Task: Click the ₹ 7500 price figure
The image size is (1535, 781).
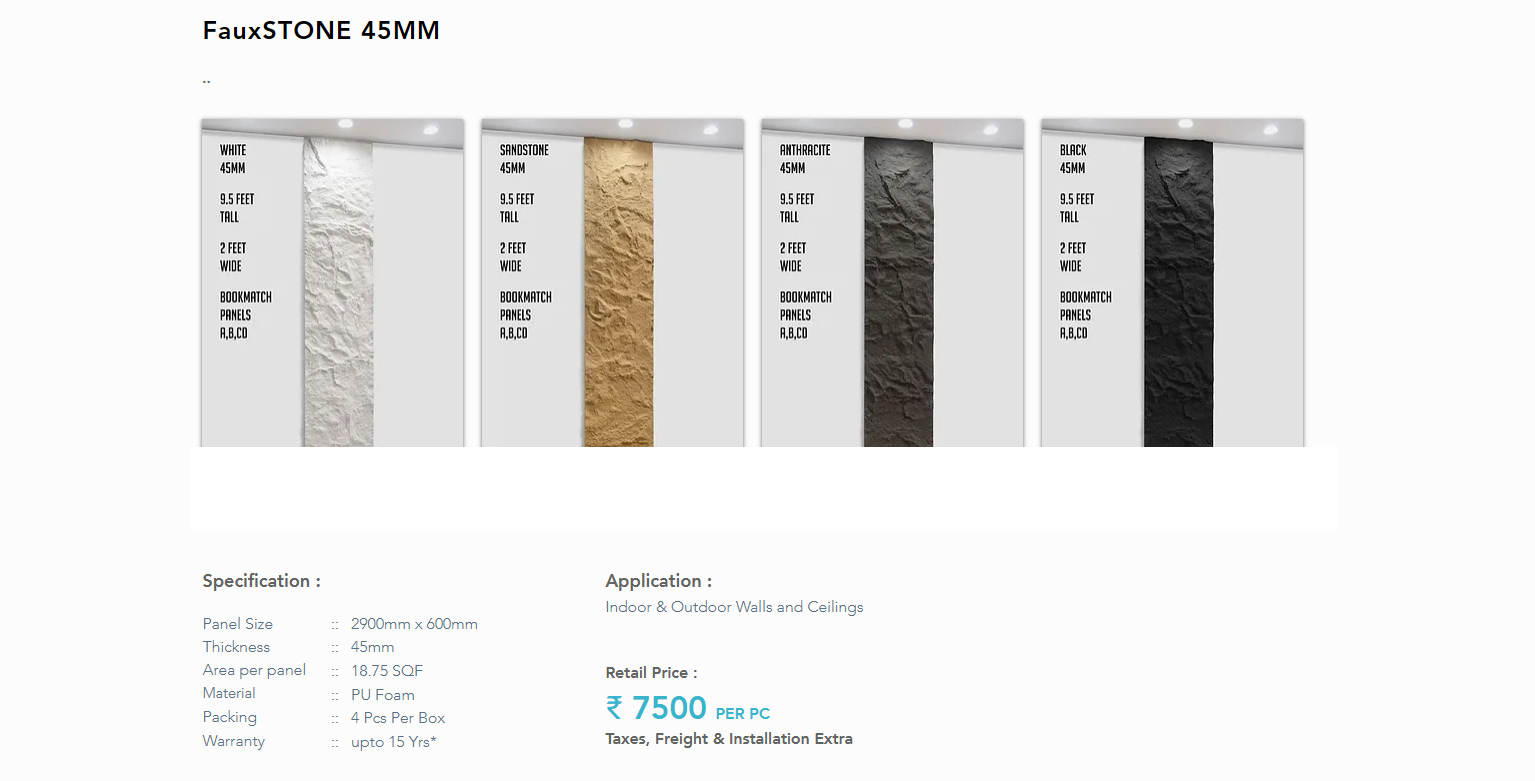Action: click(x=656, y=708)
